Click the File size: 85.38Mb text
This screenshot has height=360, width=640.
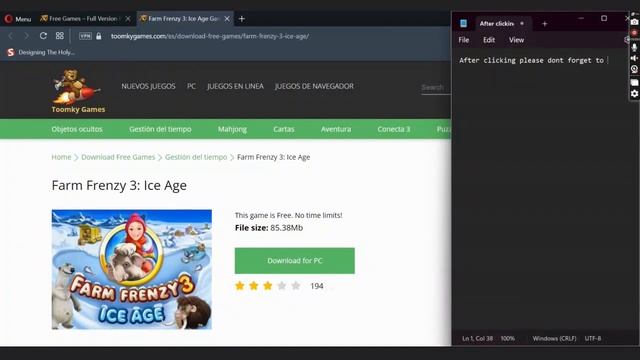pos(269,228)
